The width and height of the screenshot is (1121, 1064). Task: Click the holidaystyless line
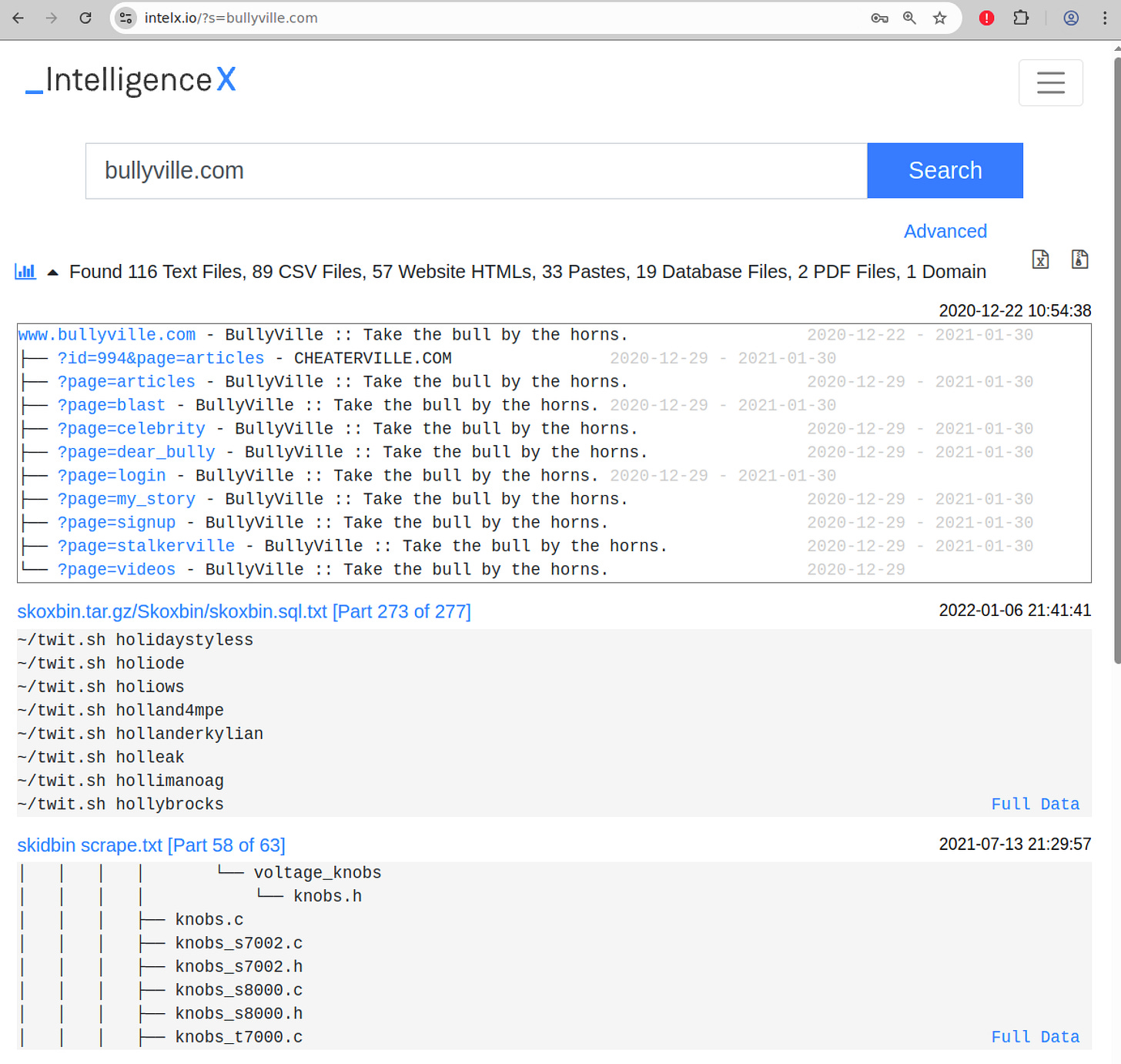tap(136, 640)
